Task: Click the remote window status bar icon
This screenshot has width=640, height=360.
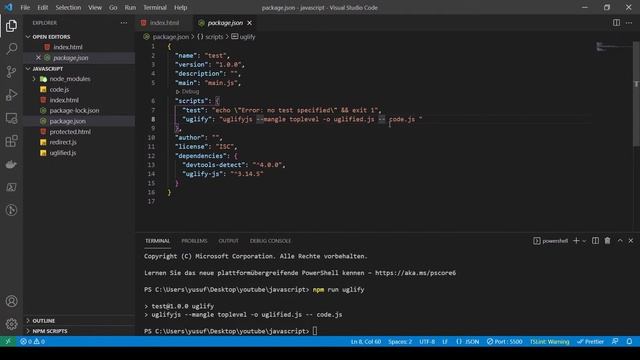Action: pyautogui.click(x=8, y=342)
